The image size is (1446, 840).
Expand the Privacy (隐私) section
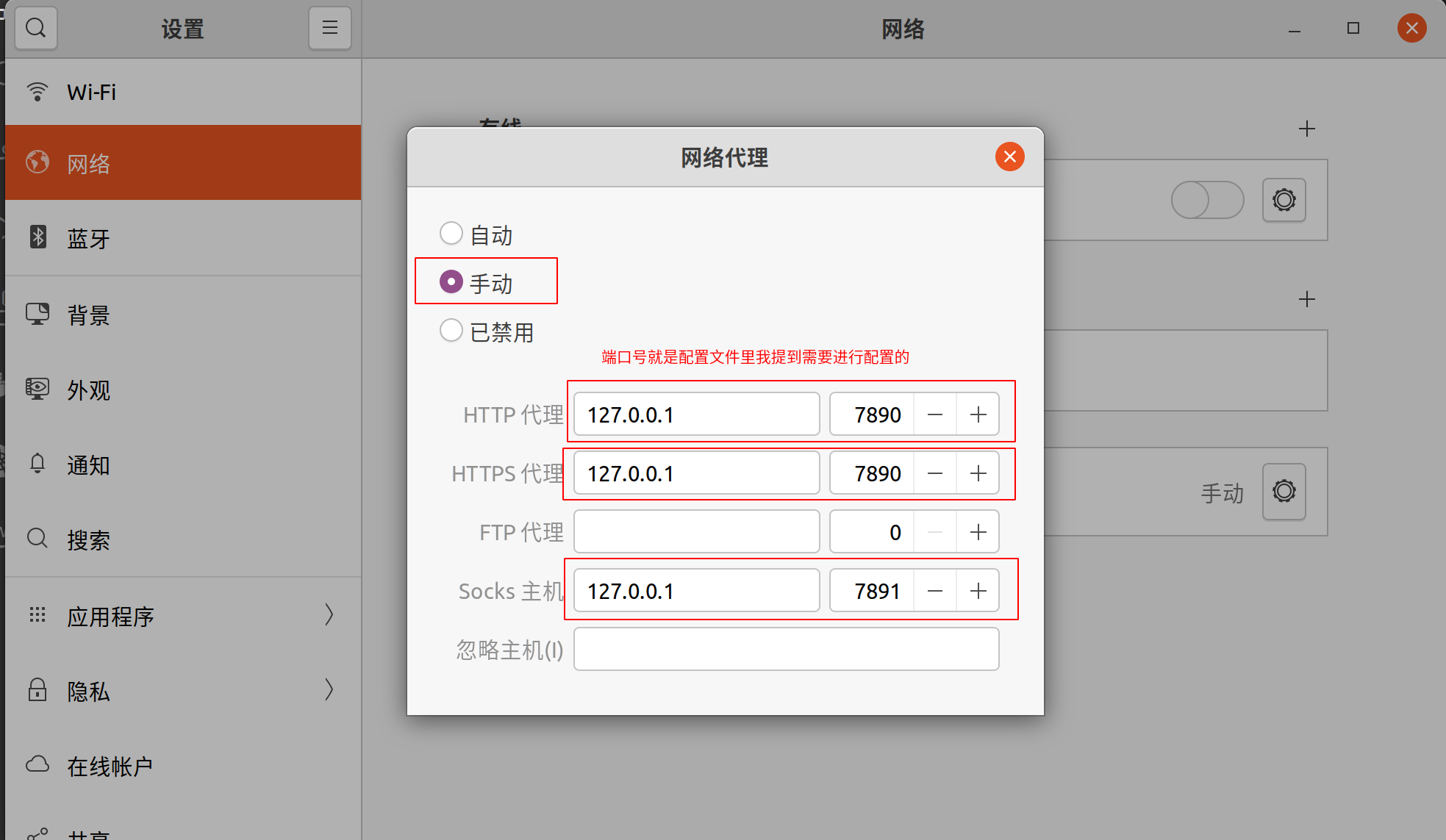click(182, 691)
